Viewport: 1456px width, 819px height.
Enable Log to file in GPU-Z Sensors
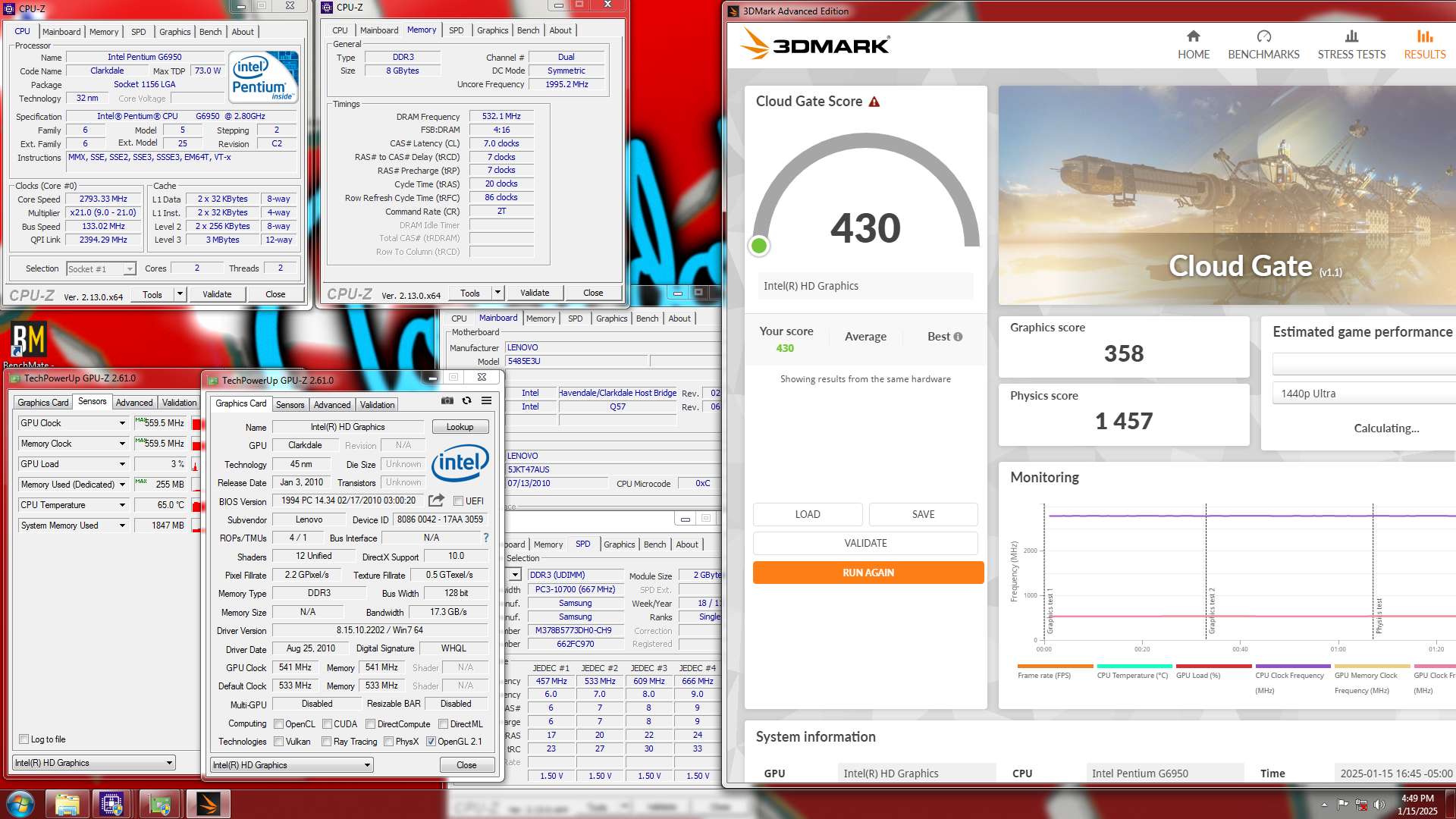tap(24, 739)
